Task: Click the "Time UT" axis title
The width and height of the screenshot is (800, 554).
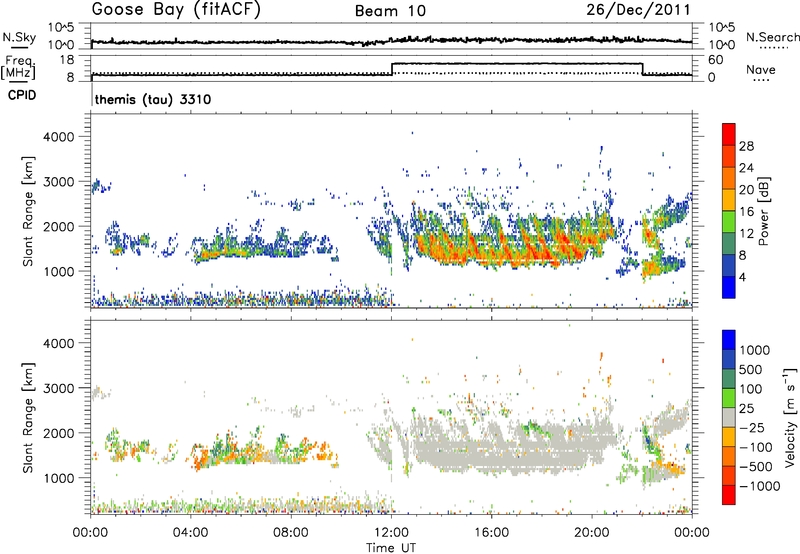Action: pyautogui.click(x=391, y=548)
